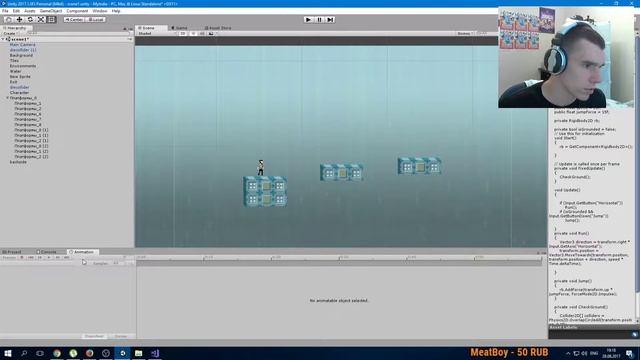Click the Step frame button
The height and width of the screenshot is (360, 640).
tap(330, 20)
